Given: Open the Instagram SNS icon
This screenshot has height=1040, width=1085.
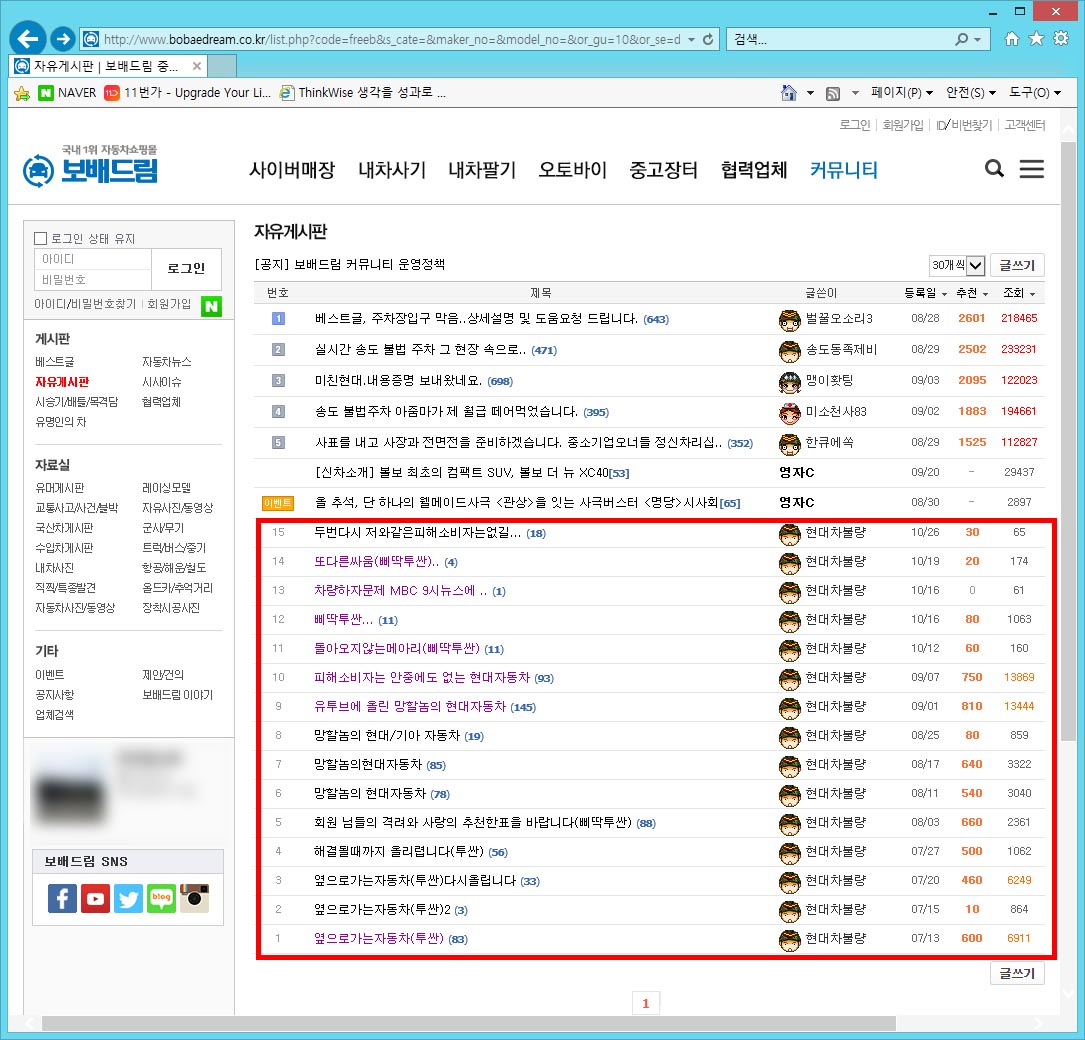Looking at the screenshot, I should 194,898.
